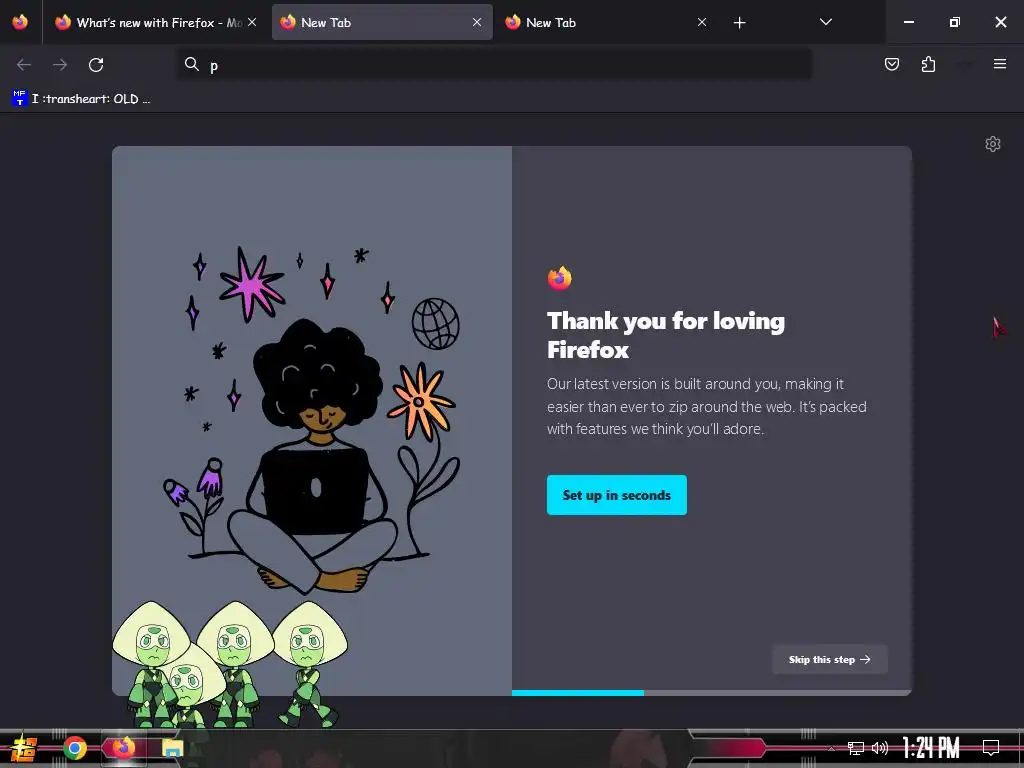This screenshot has height=768, width=1024.
Task: Close the active middle New Tab
Action: pyautogui.click(x=477, y=22)
